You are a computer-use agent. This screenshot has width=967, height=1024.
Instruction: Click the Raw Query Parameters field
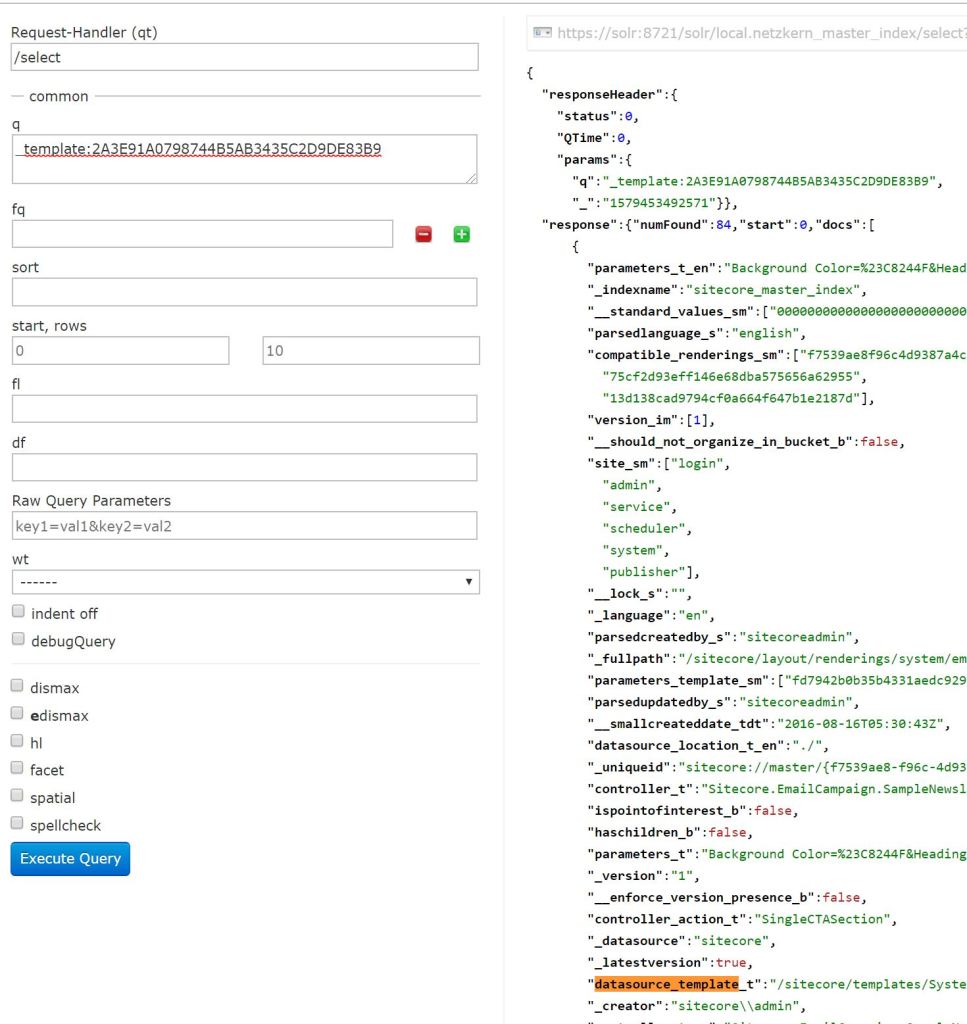(x=245, y=525)
